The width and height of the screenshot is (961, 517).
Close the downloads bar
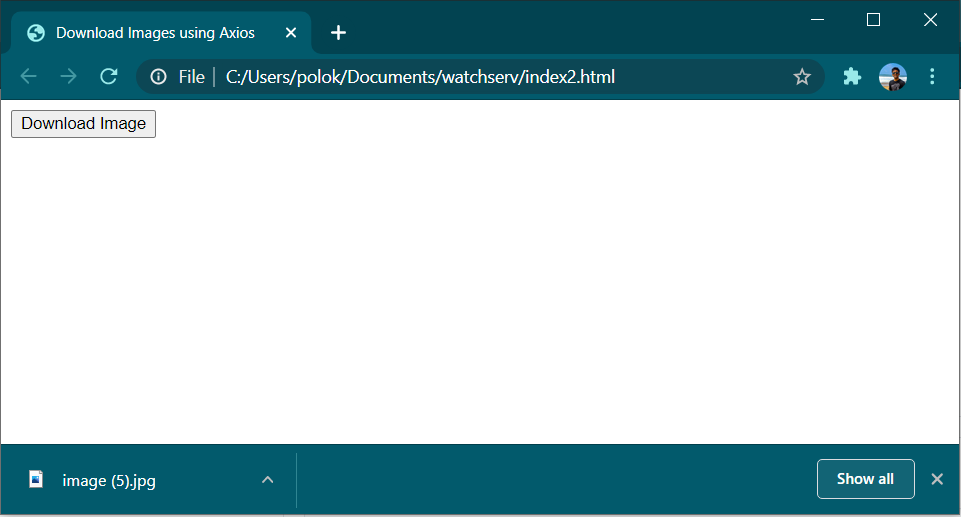pyautogui.click(x=937, y=479)
